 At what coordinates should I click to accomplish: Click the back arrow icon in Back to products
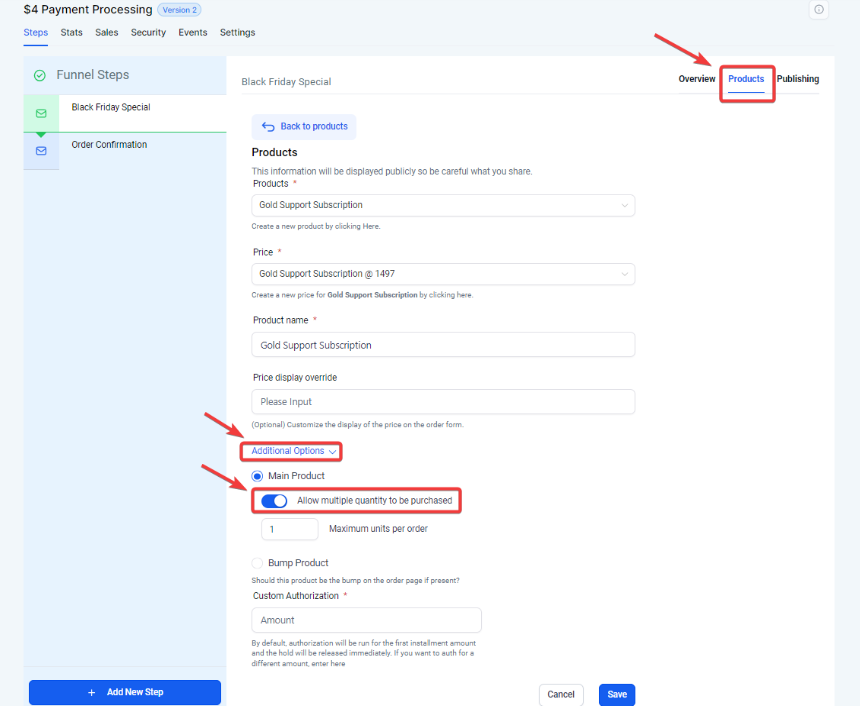click(x=268, y=127)
